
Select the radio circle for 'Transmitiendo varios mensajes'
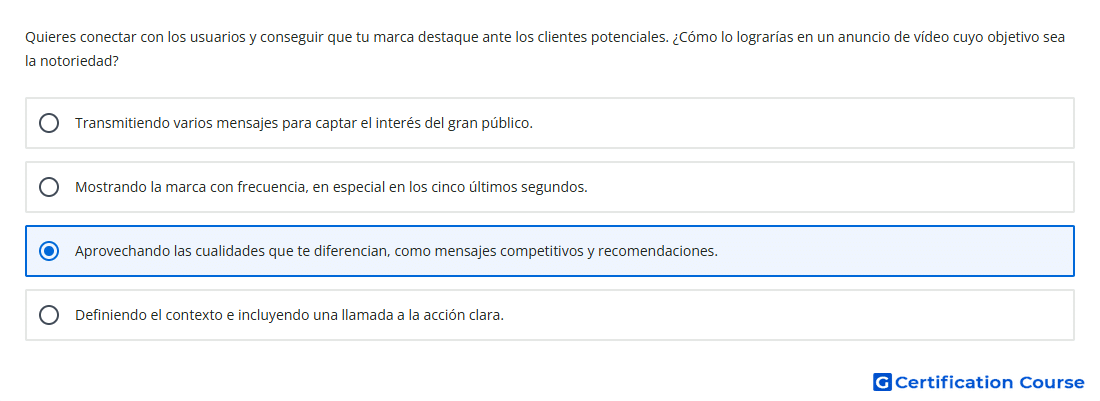tap(49, 123)
